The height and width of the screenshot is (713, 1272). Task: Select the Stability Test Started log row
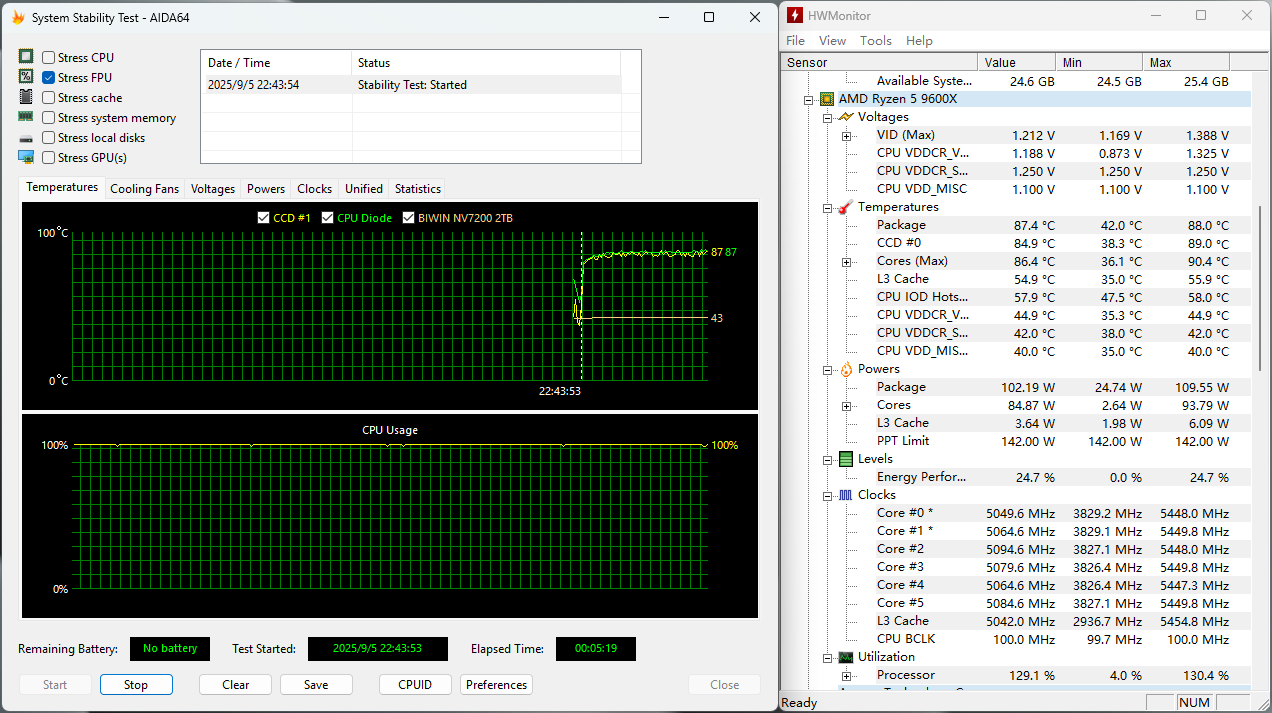(410, 85)
